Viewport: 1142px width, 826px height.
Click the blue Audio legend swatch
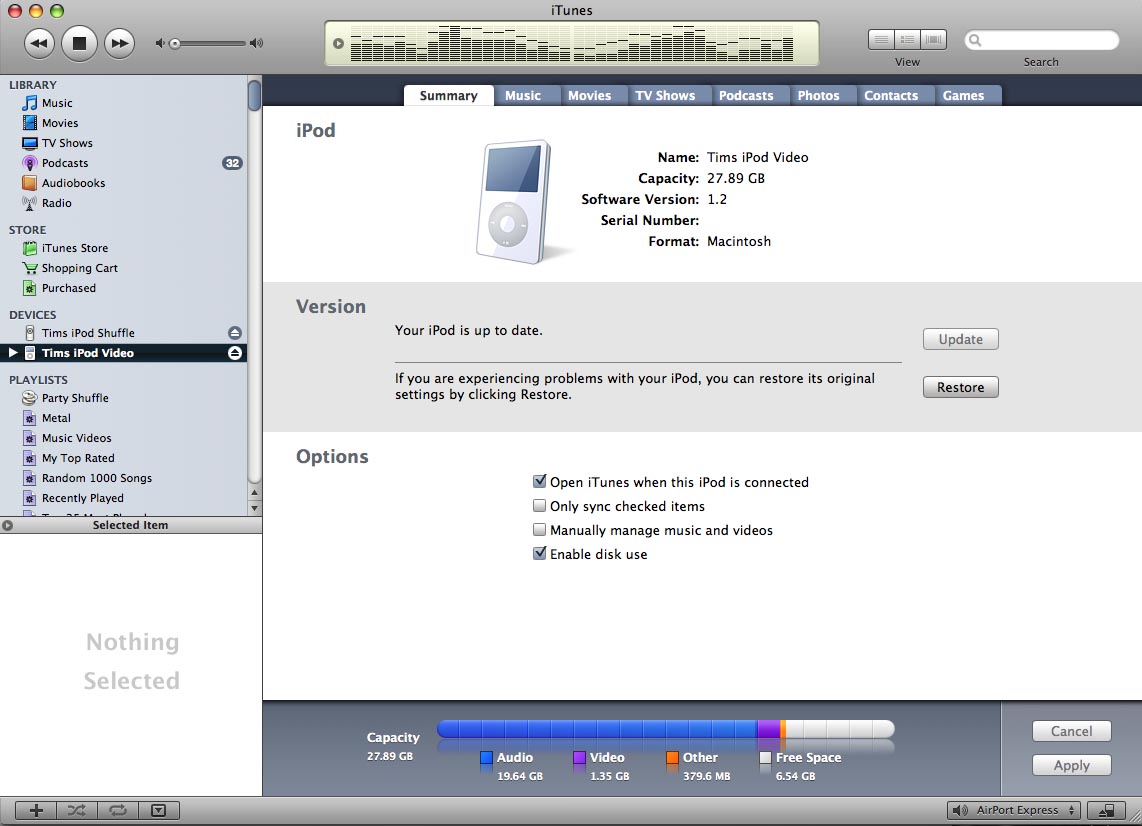pos(487,758)
